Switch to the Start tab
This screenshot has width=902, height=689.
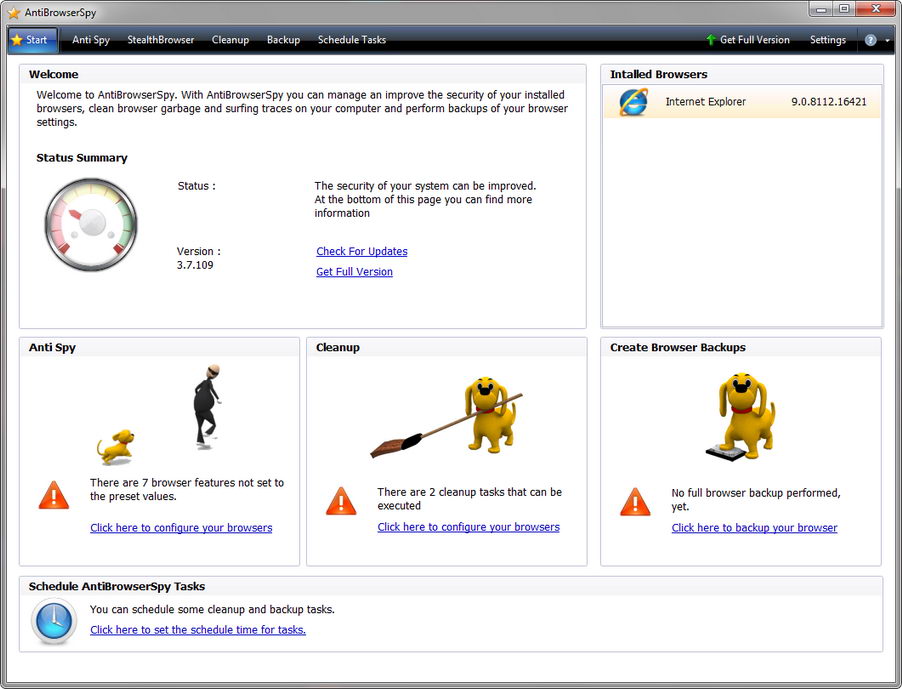(33, 40)
